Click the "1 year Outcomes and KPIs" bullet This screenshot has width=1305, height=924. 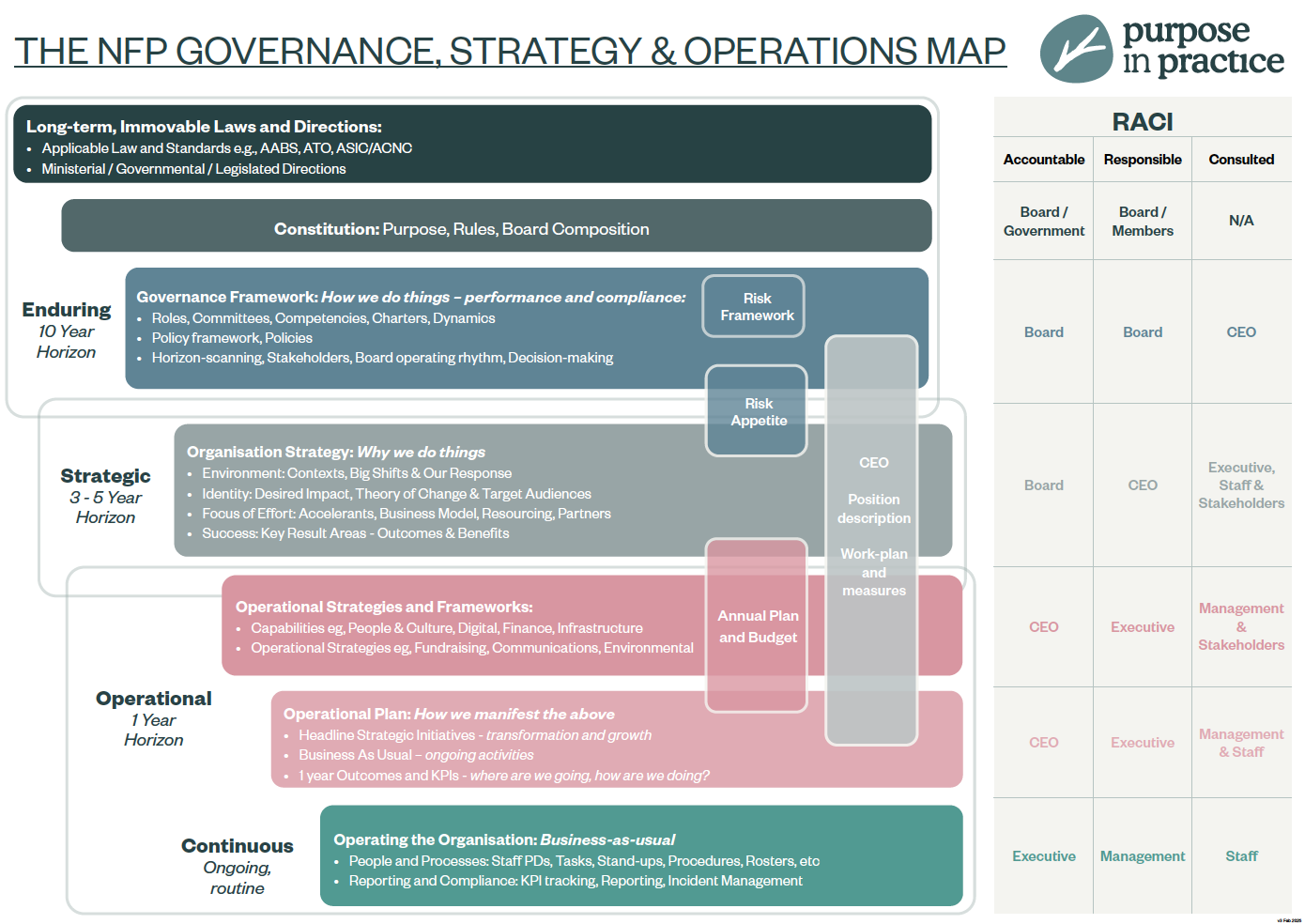(504, 776)
